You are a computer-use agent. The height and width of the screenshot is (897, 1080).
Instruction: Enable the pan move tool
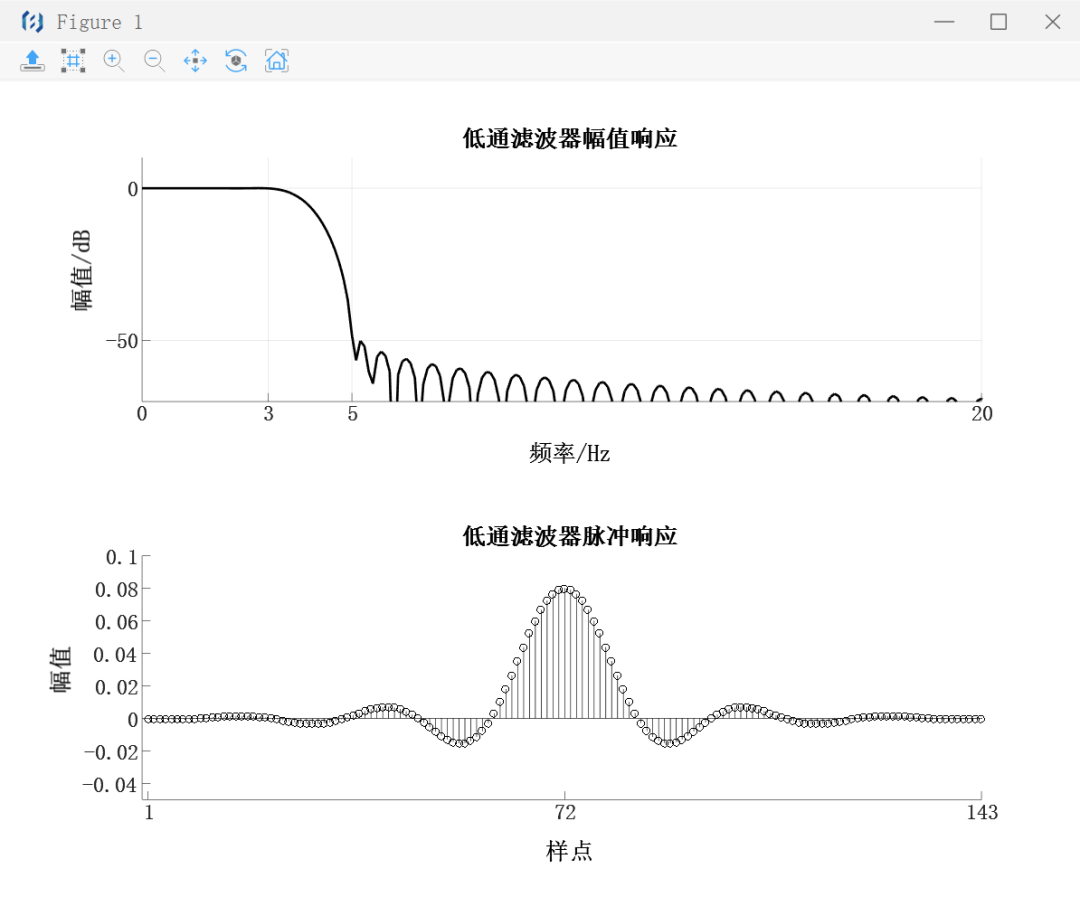(x=195, y=61)
